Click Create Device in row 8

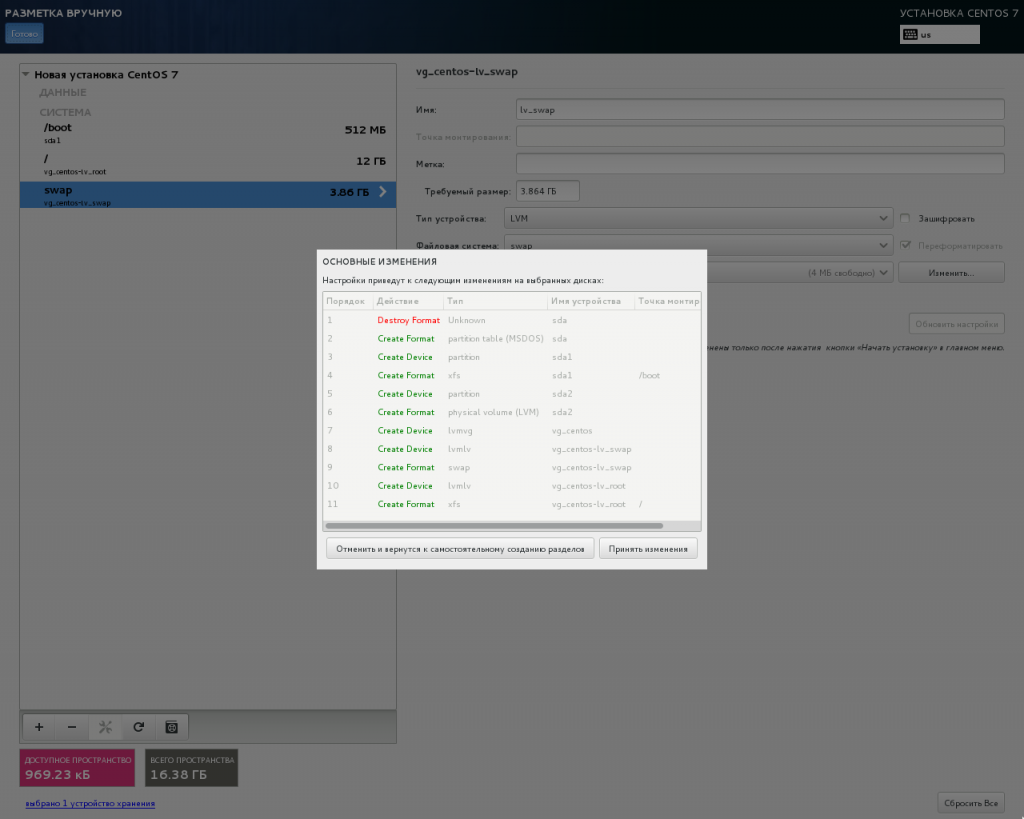[x=405, y=449]
